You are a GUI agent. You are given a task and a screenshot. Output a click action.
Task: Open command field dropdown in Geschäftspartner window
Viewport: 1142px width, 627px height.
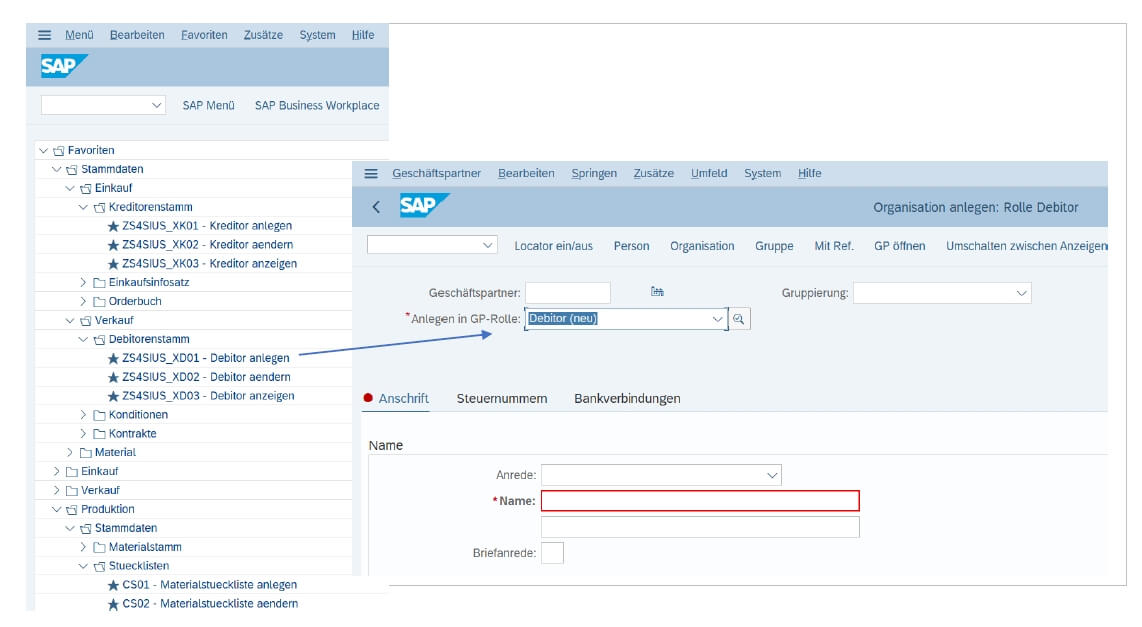pyautogui.click(x=488, y=245)
